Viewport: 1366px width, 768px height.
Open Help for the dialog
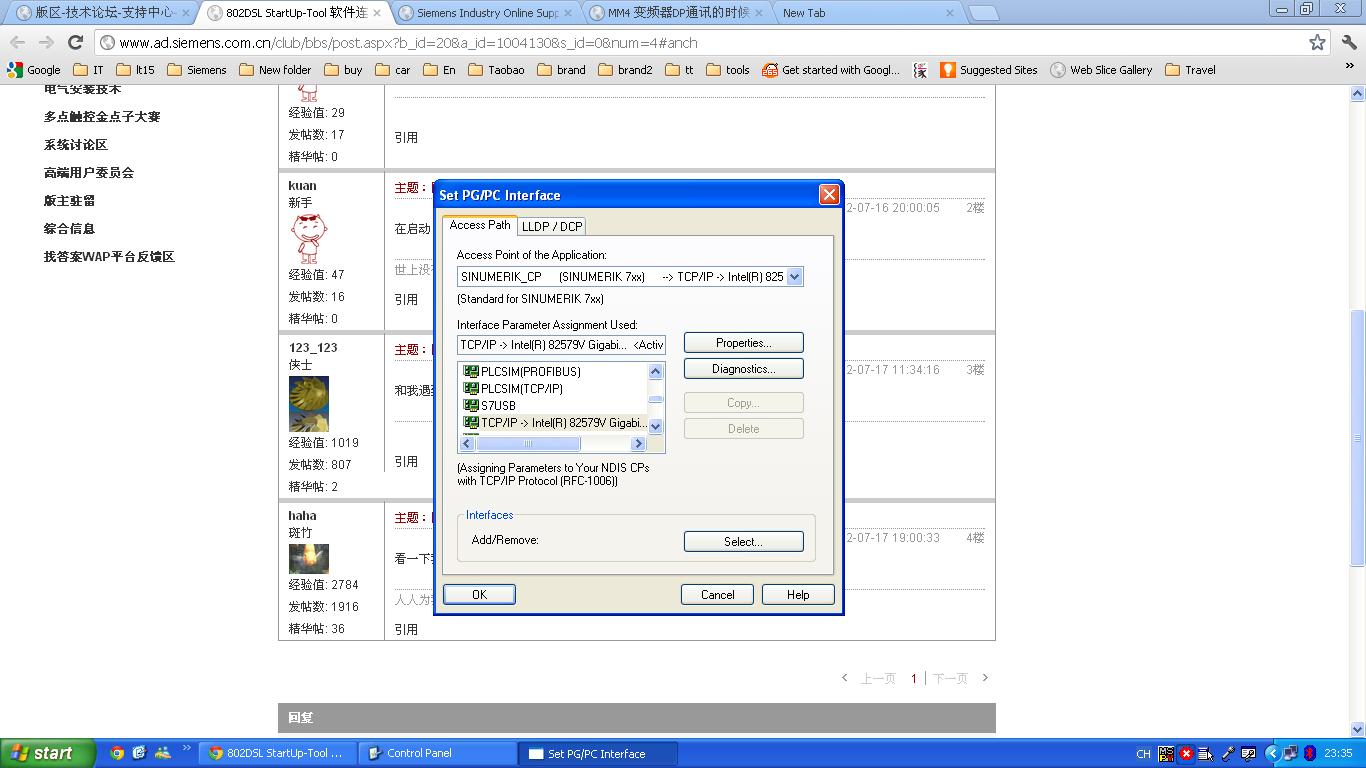pyautogui.click(x=798, y=594)
